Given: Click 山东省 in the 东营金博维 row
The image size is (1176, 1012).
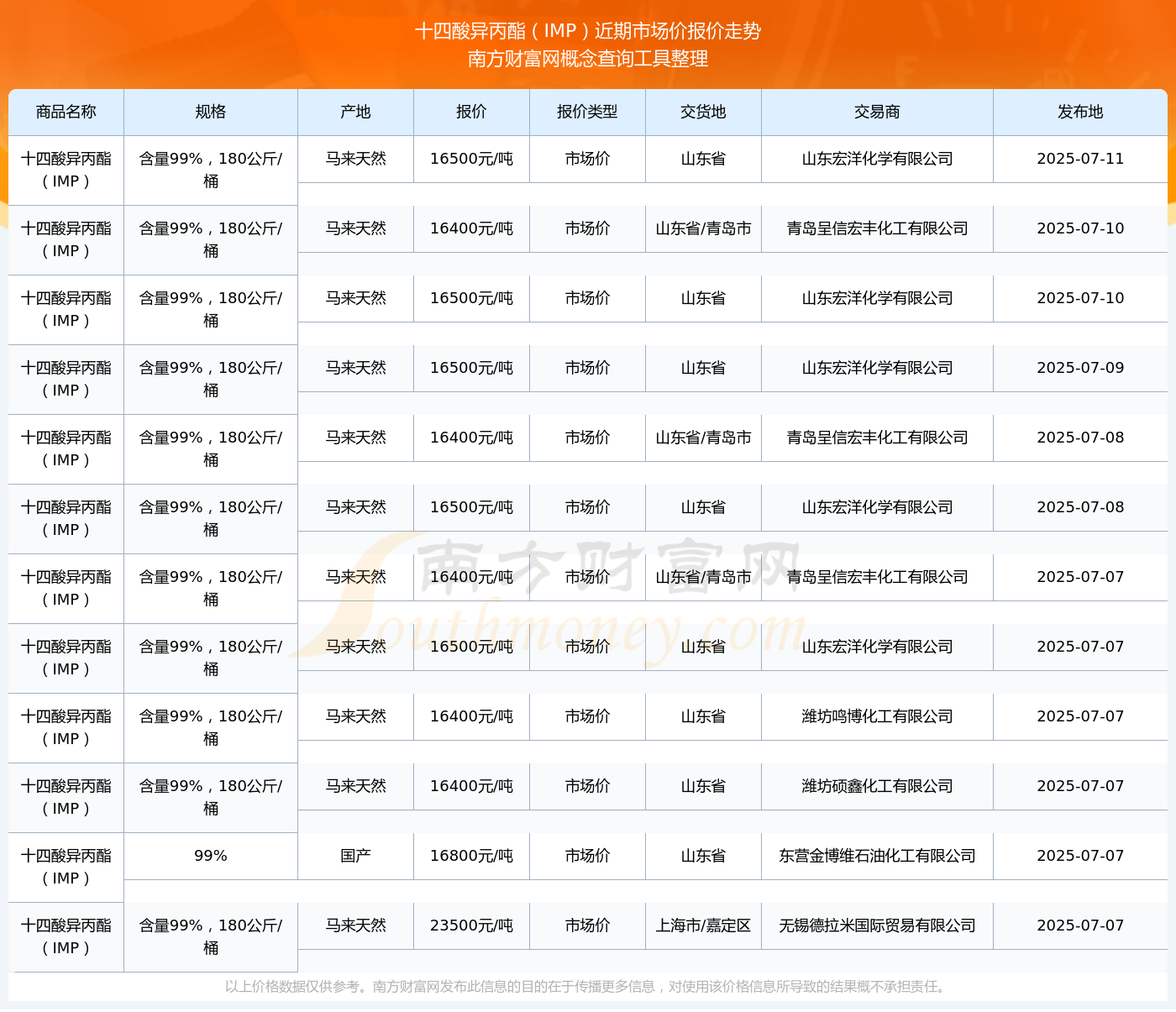Looking at the screenshot, I should 704,856.
